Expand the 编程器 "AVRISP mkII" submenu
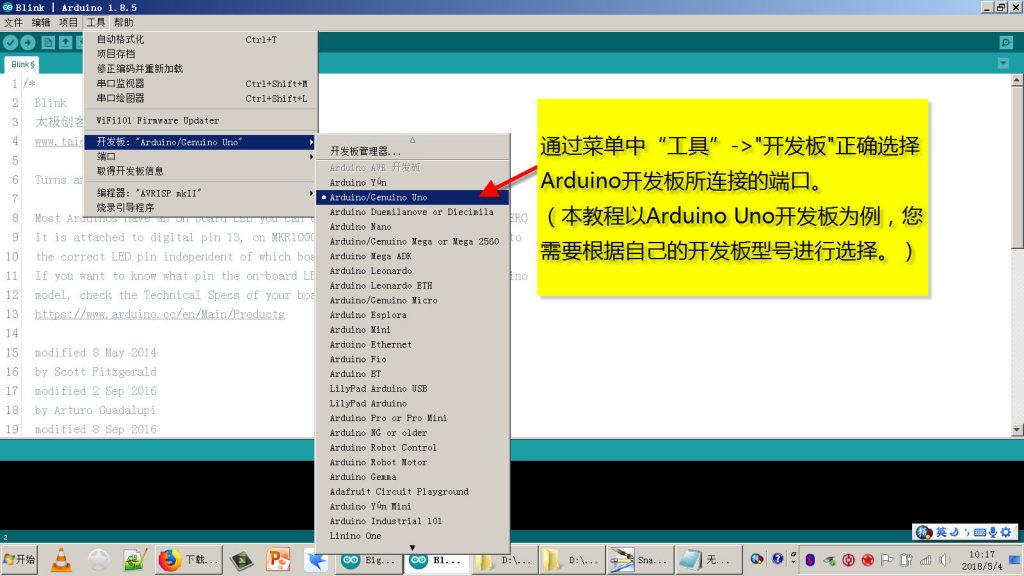1024x576 pixels. coord(200,193)
